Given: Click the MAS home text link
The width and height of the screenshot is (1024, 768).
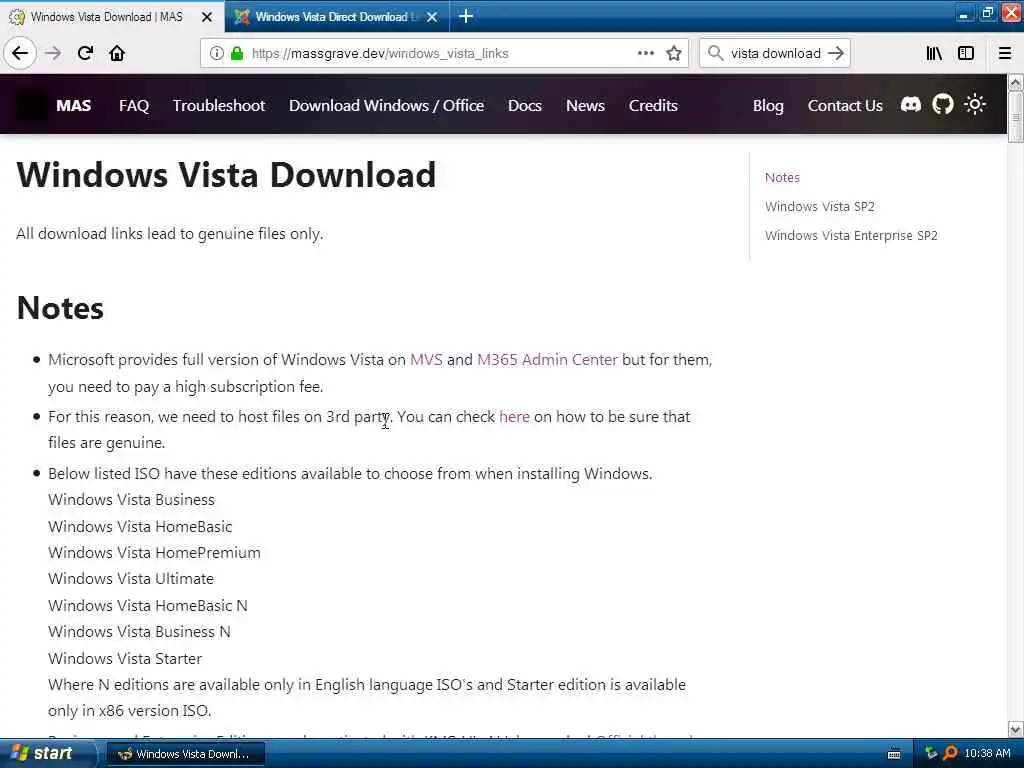Looking at the screenshot, I should pyautogui.click(x=73, y=105).
